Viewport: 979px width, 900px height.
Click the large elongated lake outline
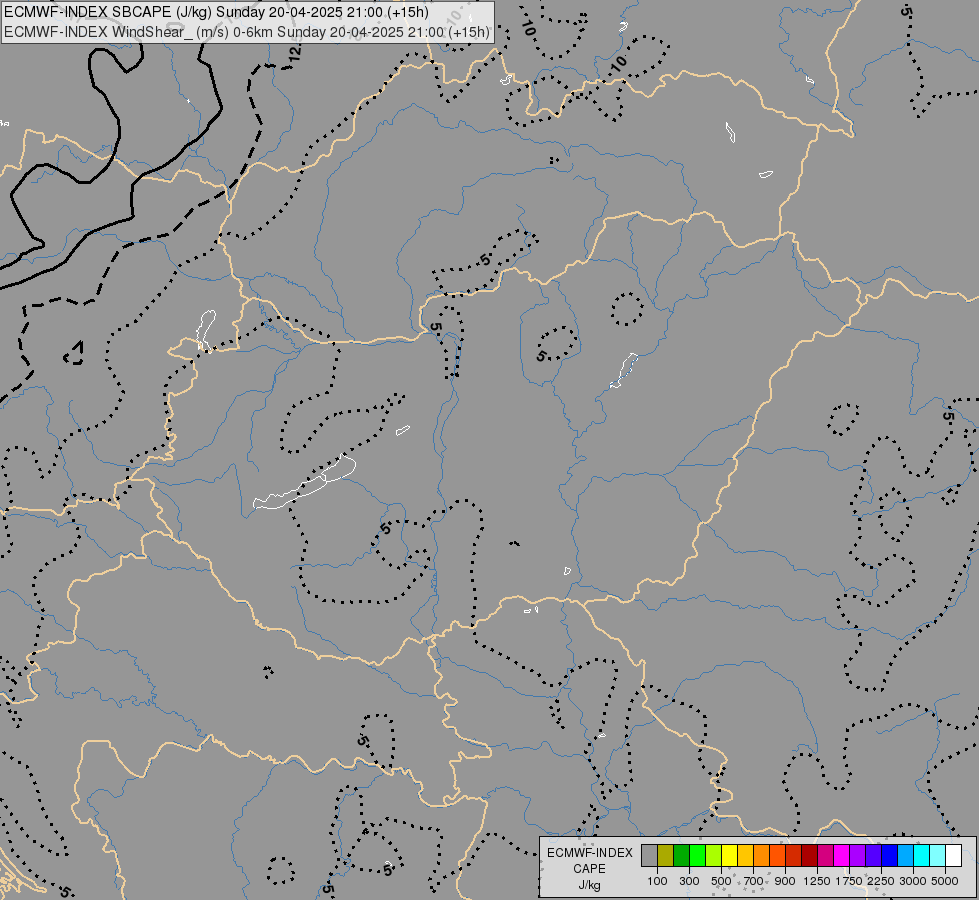tap(305, 483)
